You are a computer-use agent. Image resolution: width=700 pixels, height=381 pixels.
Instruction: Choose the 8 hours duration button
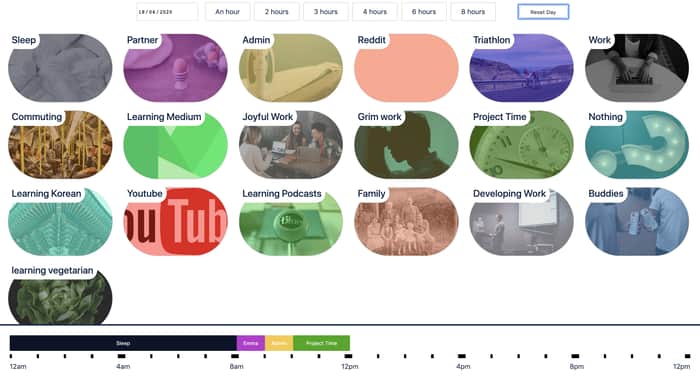pyautogui.click(x=473, y=12)
